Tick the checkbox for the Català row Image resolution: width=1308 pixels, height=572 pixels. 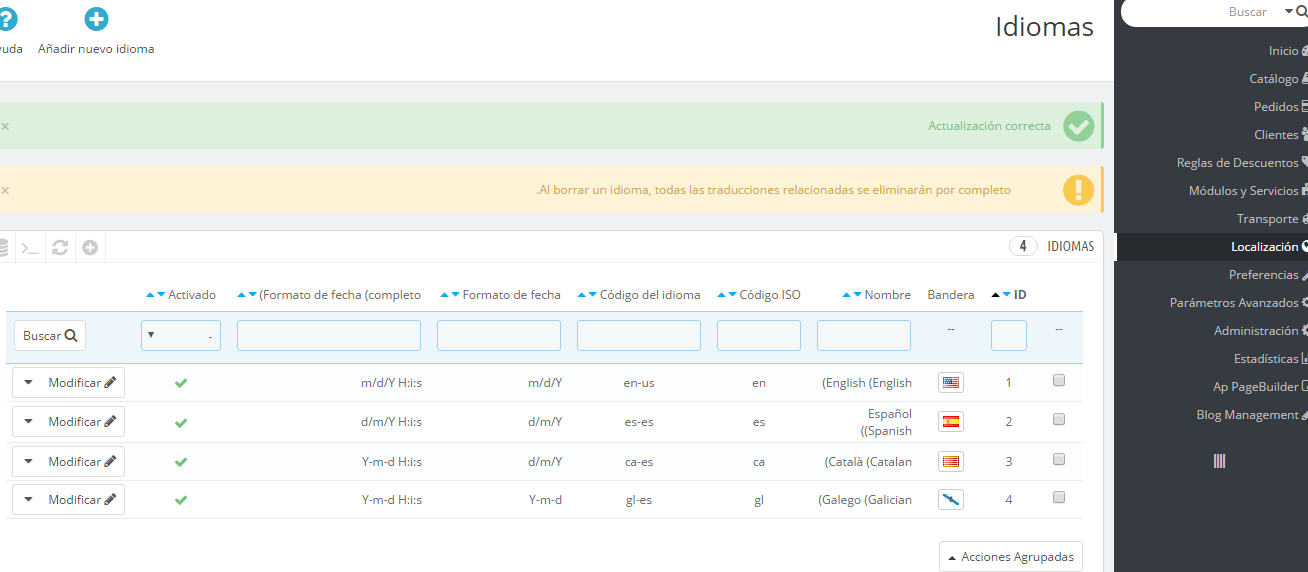(1059, 460)
